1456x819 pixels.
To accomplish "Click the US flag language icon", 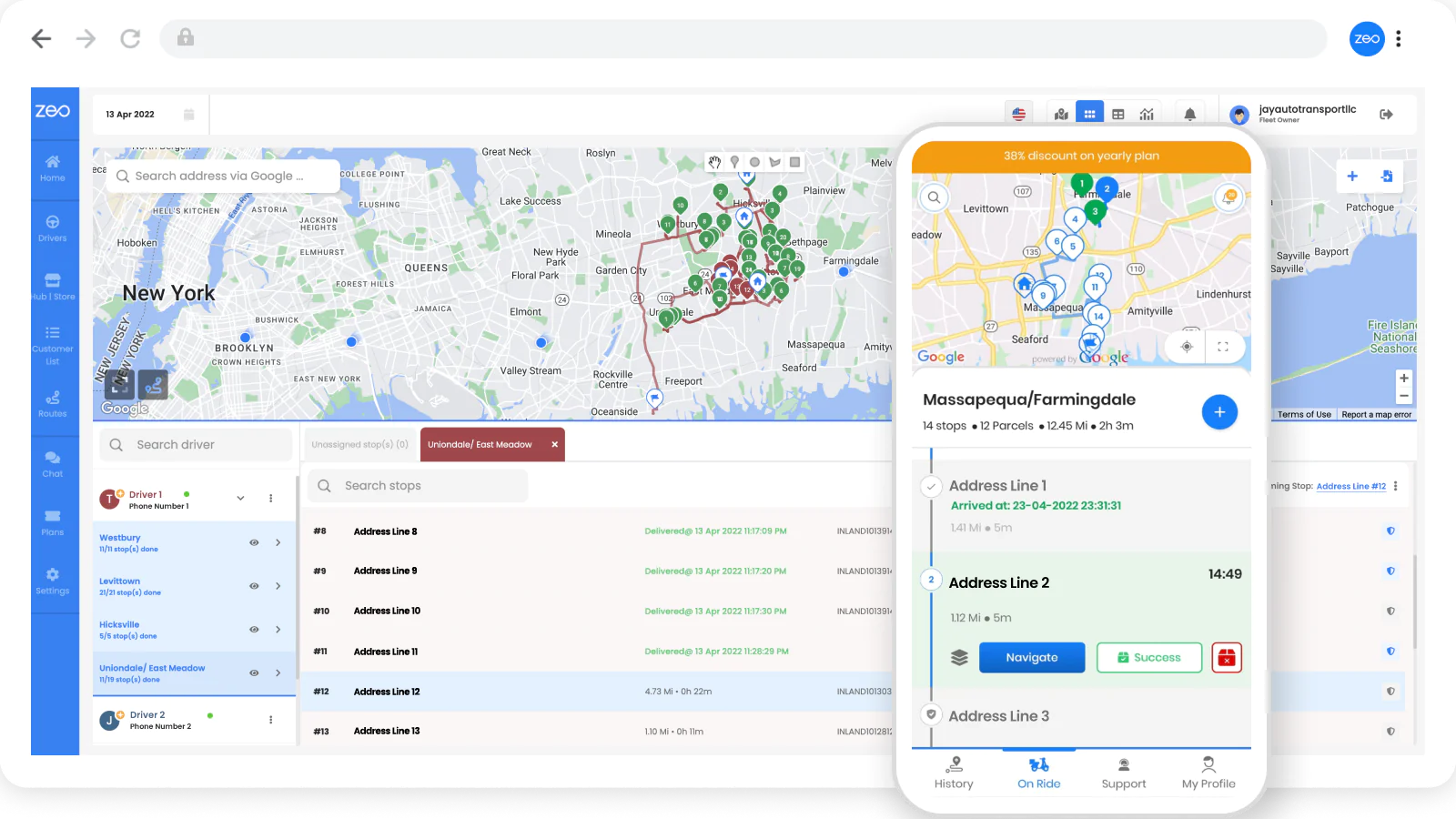I will 1019,114.
